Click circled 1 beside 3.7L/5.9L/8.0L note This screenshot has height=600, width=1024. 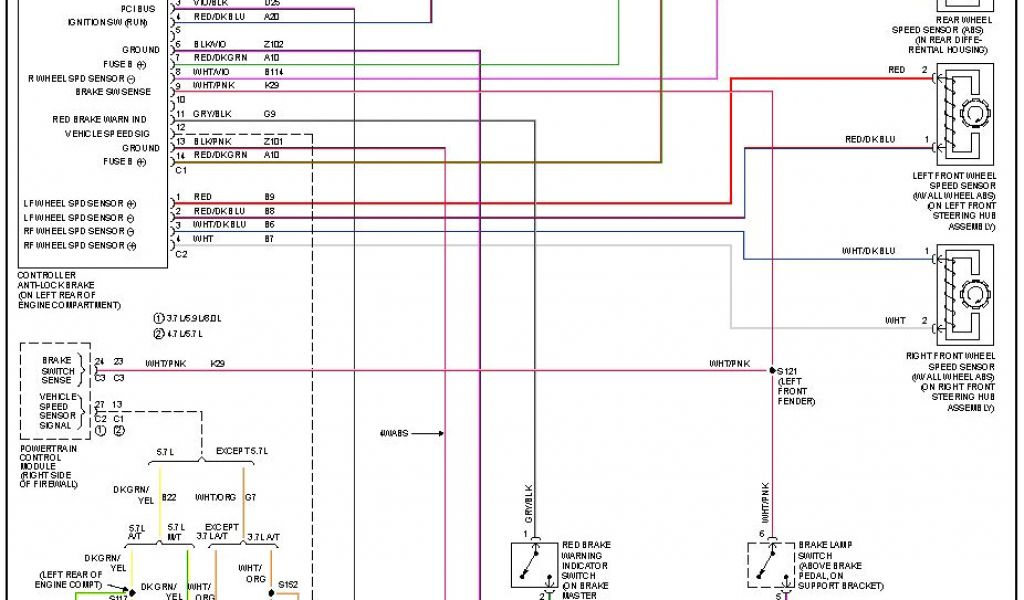pyautogui.click(x=158, y=318)
